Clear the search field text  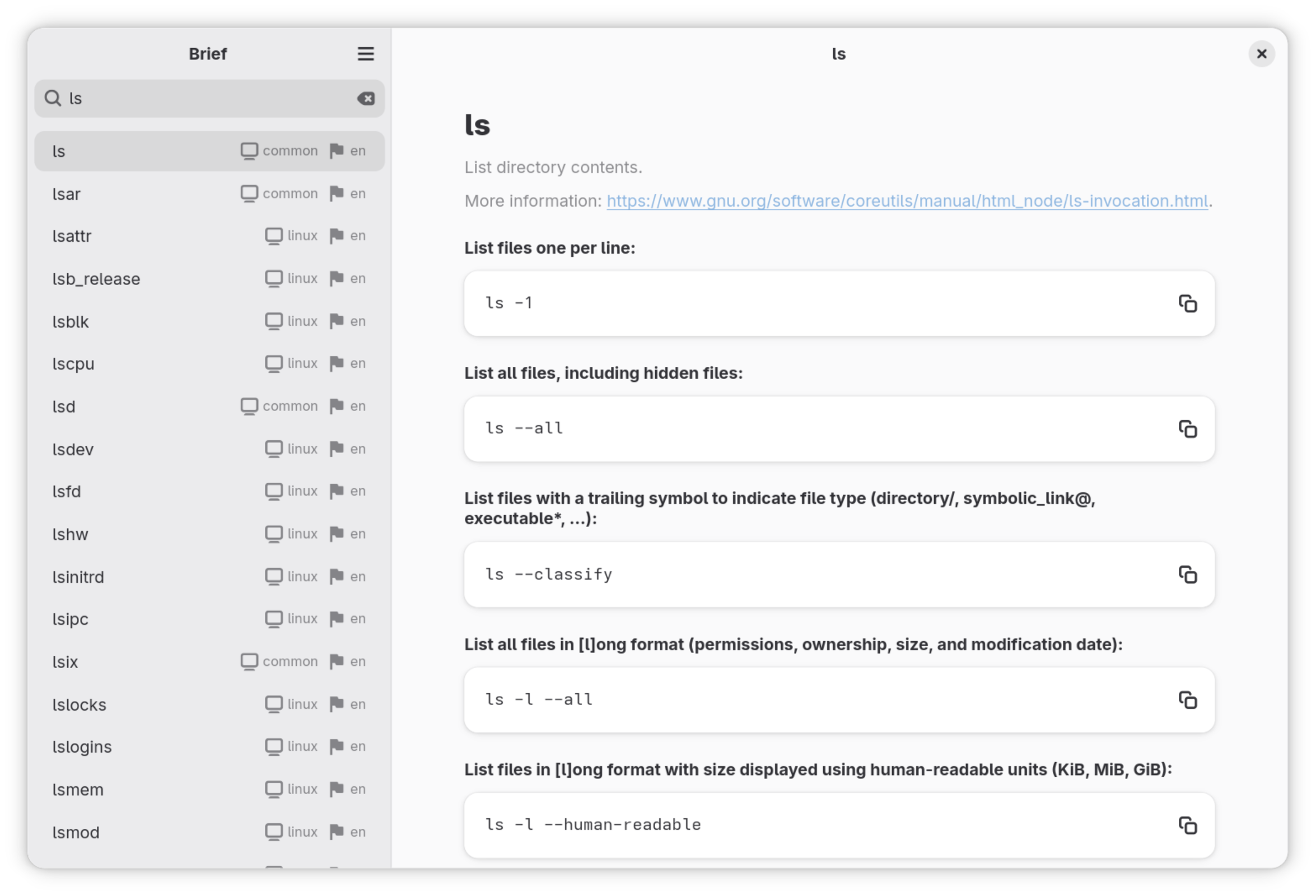pos(366,99)
